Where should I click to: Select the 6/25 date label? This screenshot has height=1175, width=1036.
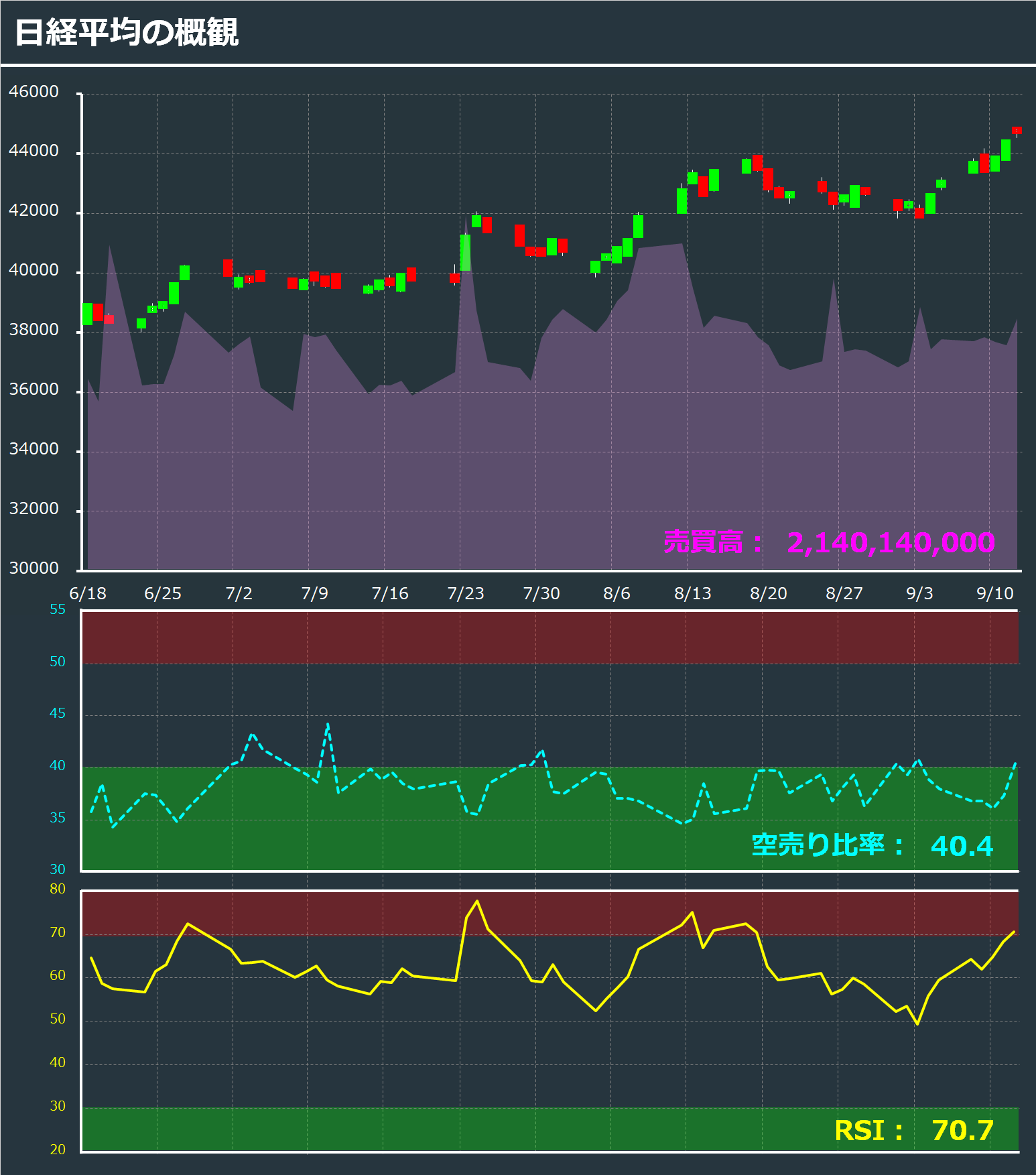(163, 594)
